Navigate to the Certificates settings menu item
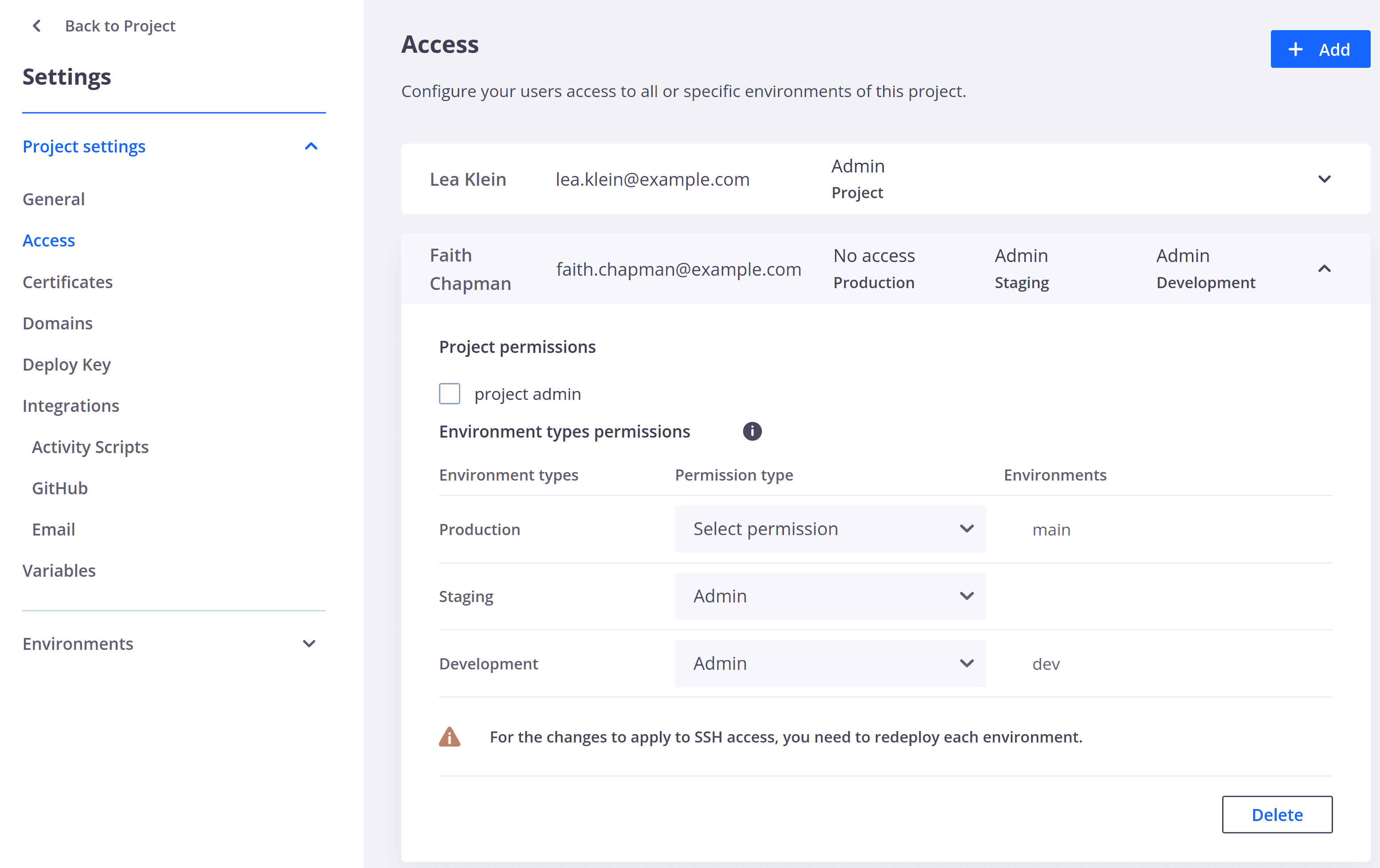 coord(68,281)
